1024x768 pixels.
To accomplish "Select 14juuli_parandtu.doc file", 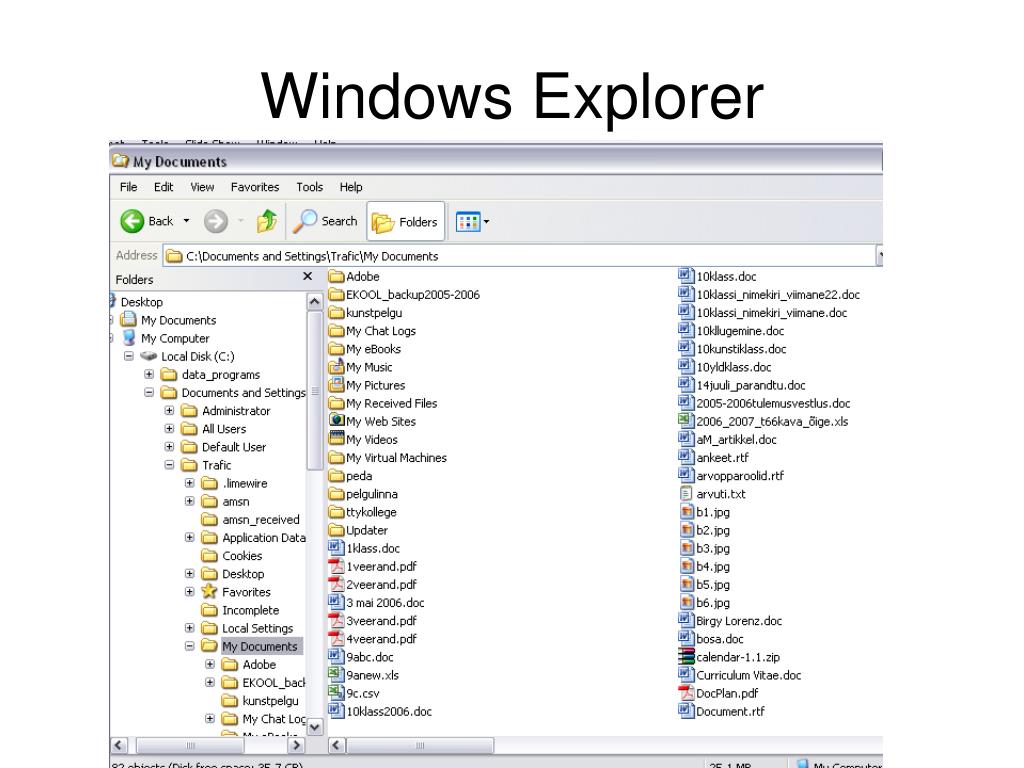I will [x=742, y=385].
